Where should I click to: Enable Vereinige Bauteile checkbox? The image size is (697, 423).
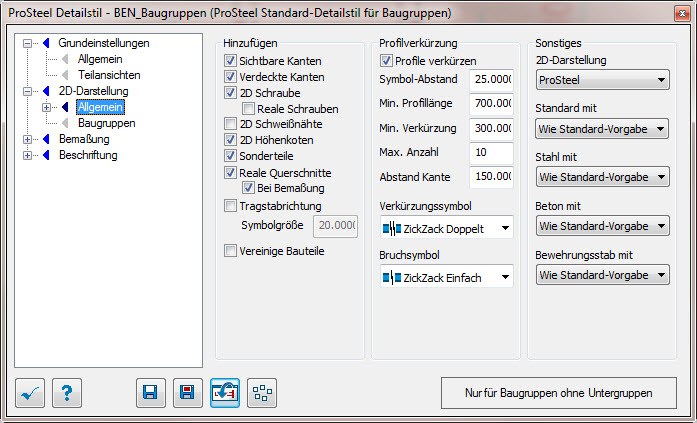tap(230, 251)
